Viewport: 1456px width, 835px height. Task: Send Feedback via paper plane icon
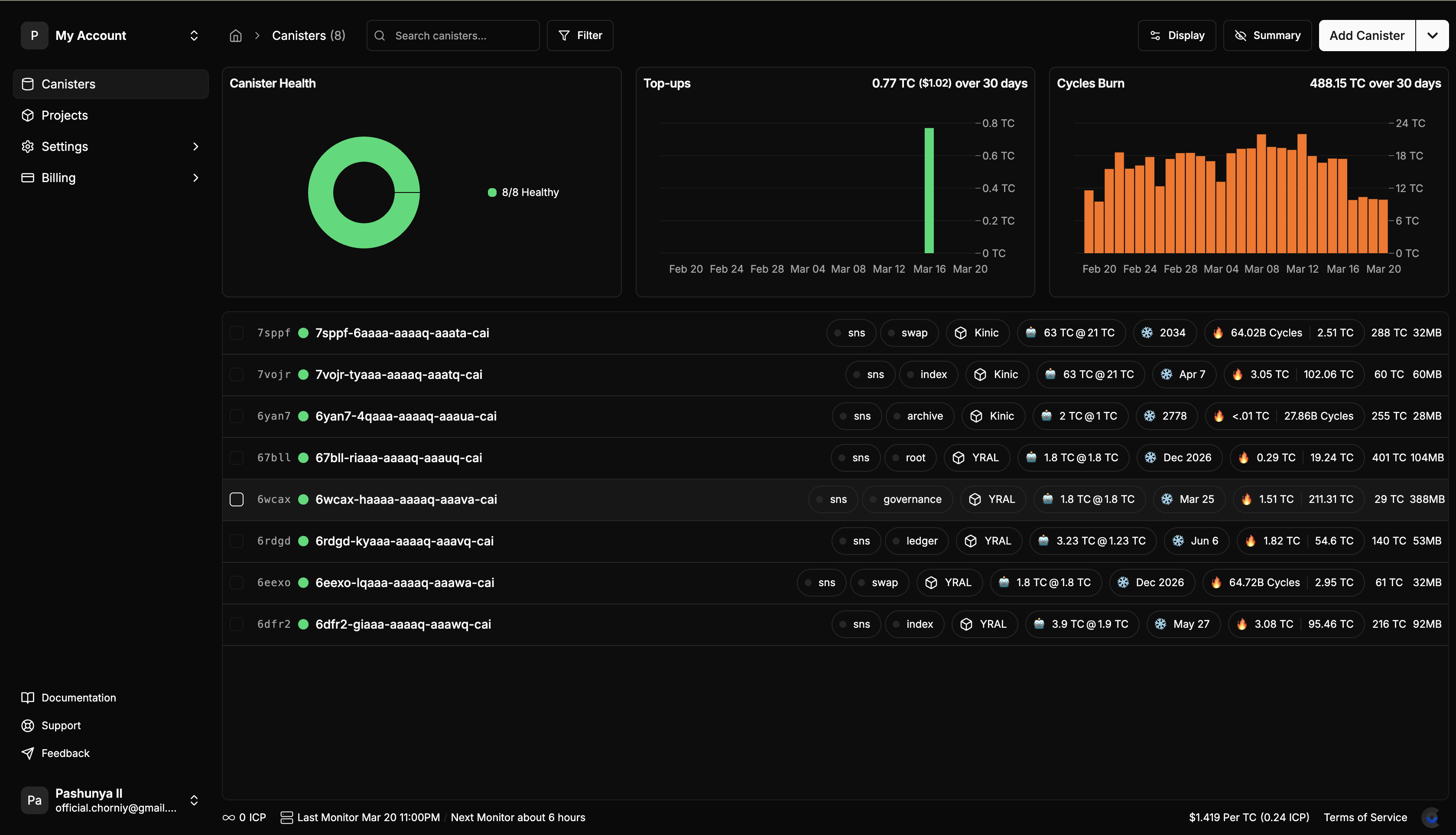(28, 753)
